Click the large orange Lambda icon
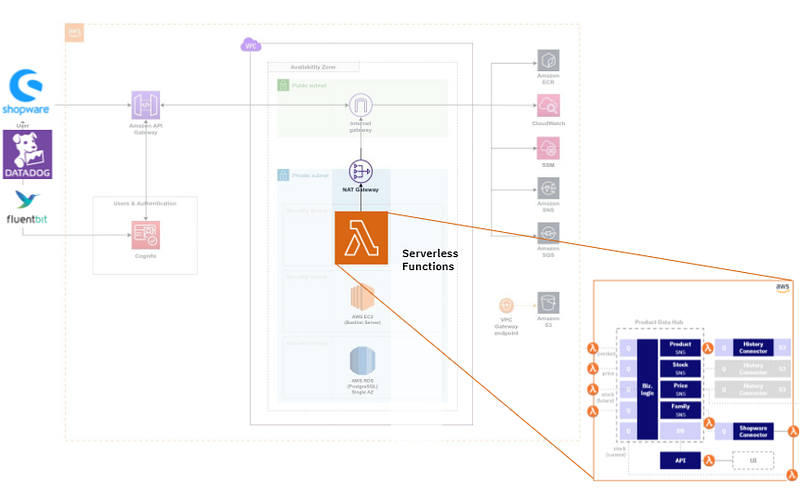800x492 pixels. [361, 238]
